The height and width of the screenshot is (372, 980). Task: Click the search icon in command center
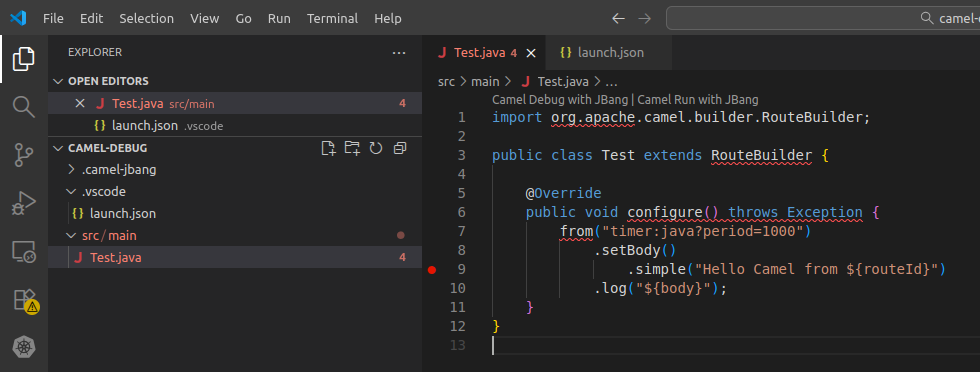tap(927, 18)
